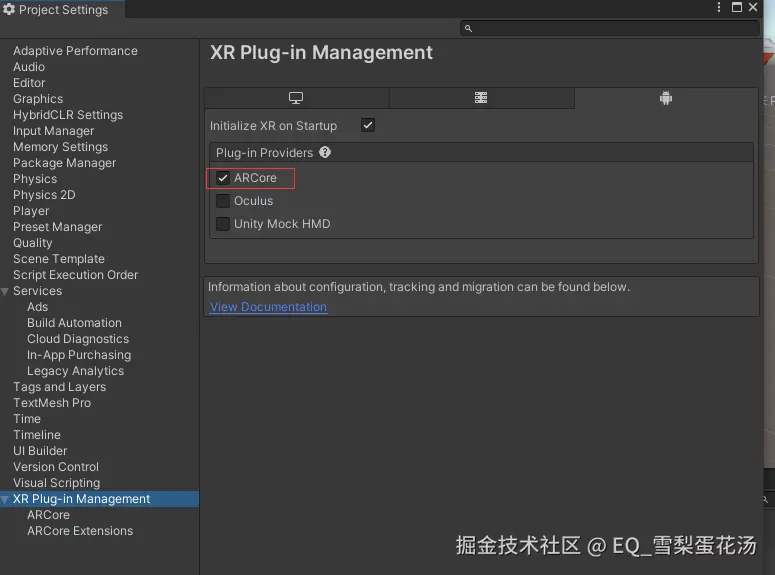Select the Services category

pyautogui.click(x=38, y=291)
